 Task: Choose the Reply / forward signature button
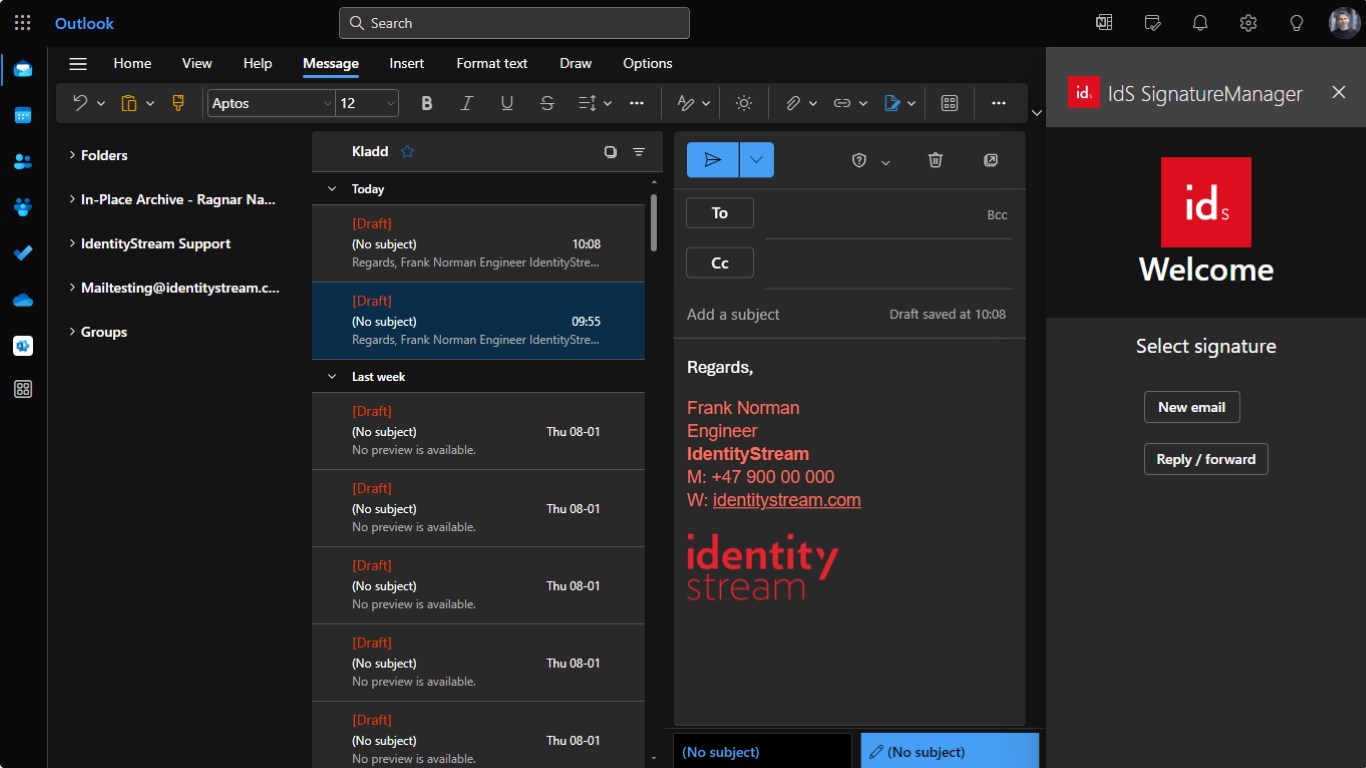1206,459
